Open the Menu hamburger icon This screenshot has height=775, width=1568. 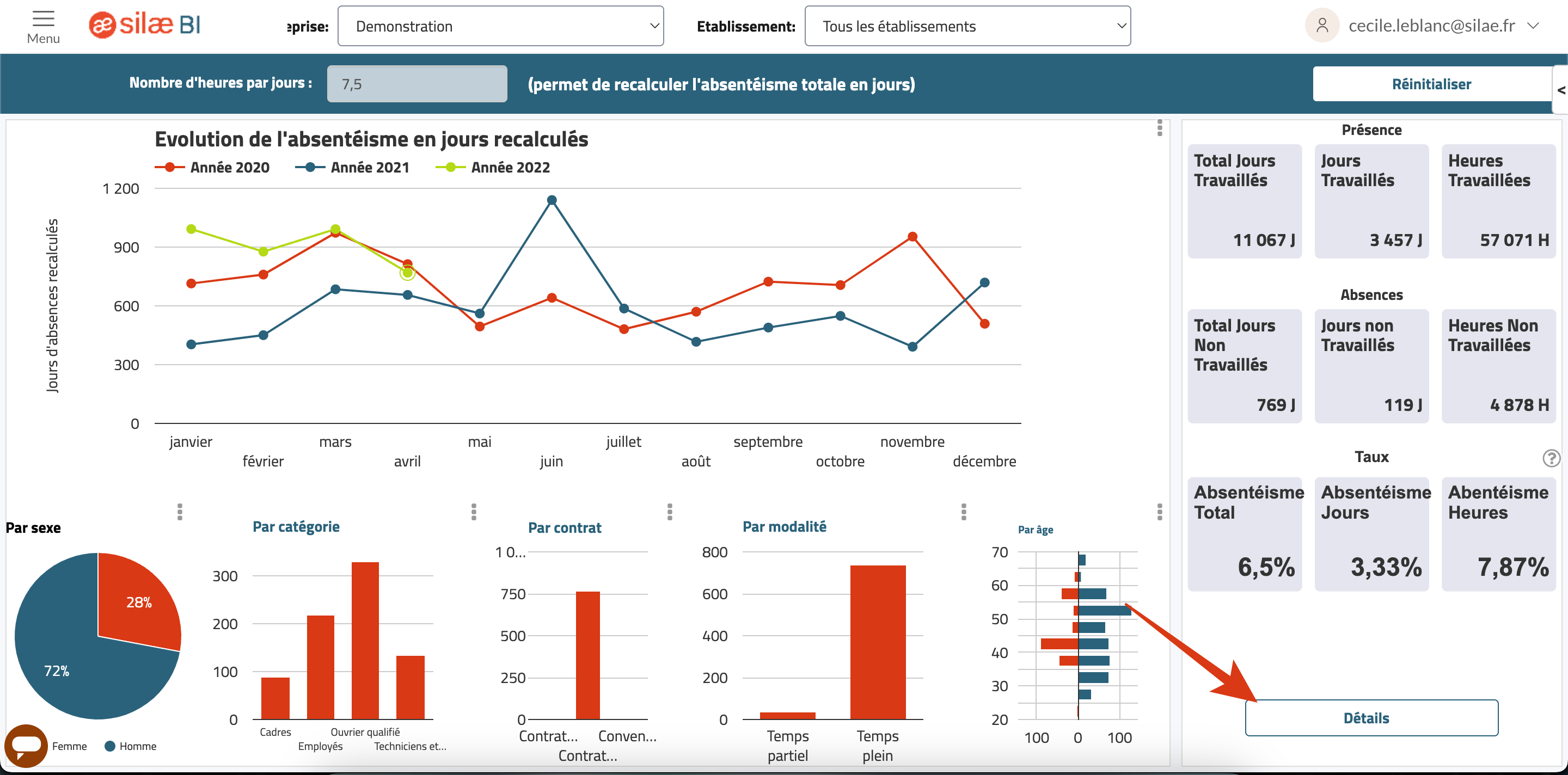click(x=43, y=19)
